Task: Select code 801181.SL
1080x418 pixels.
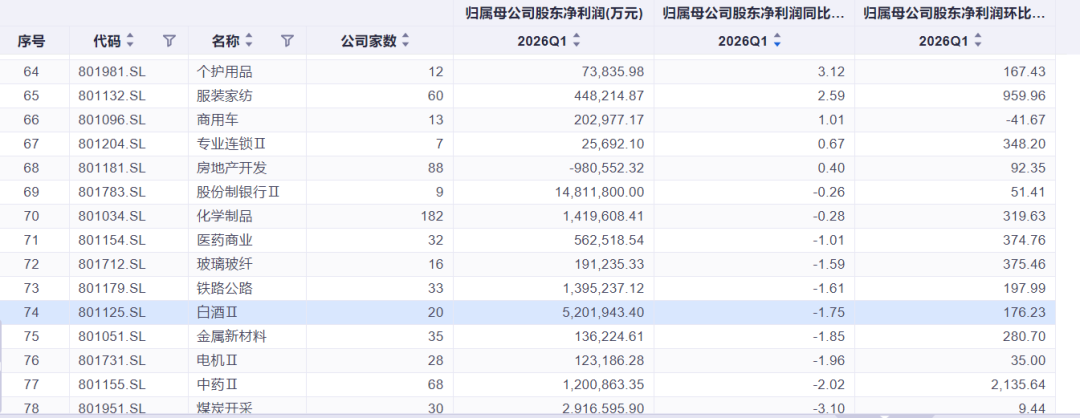Action: [x=112, y=168]
